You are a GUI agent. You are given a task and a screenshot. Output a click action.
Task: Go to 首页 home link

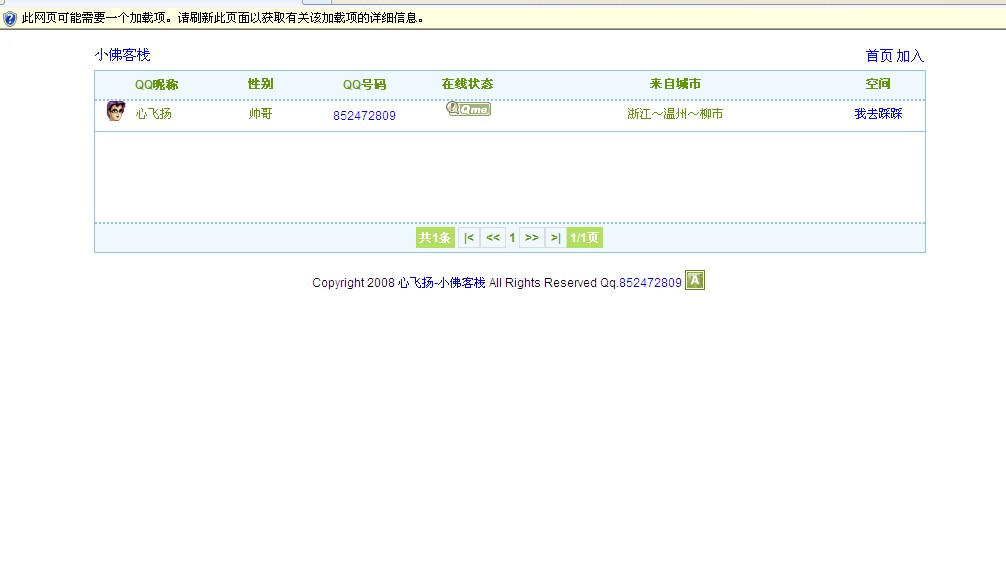click(879, 56)
